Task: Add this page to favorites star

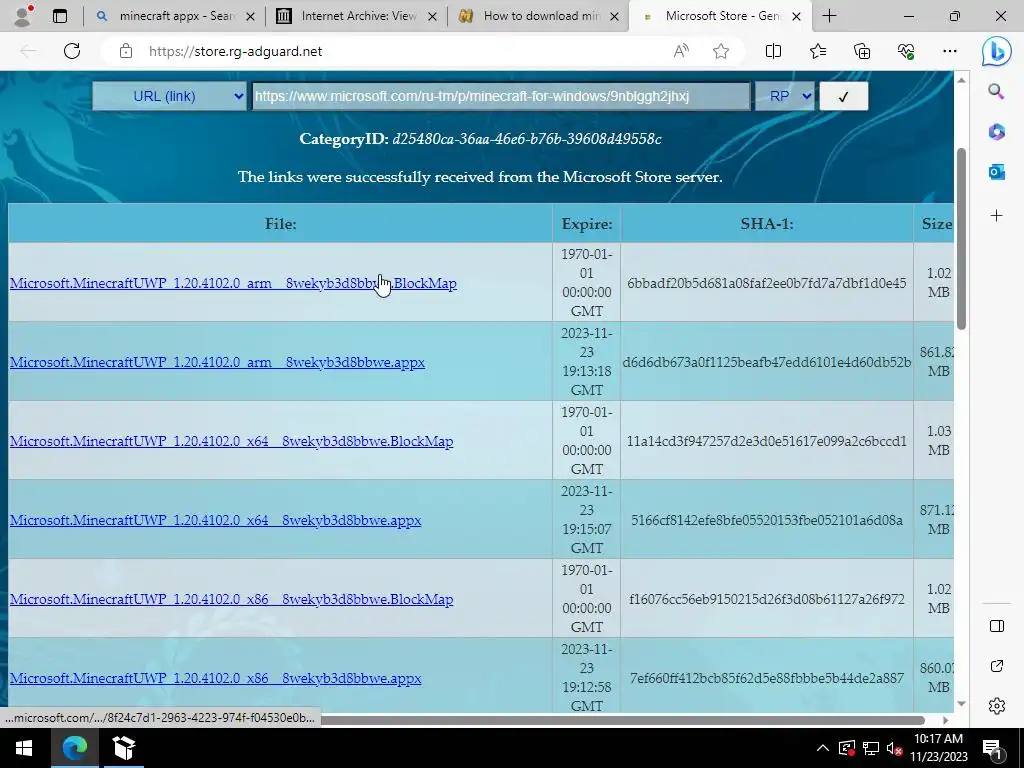Action: pyautogui.click(x=721, y=51)
